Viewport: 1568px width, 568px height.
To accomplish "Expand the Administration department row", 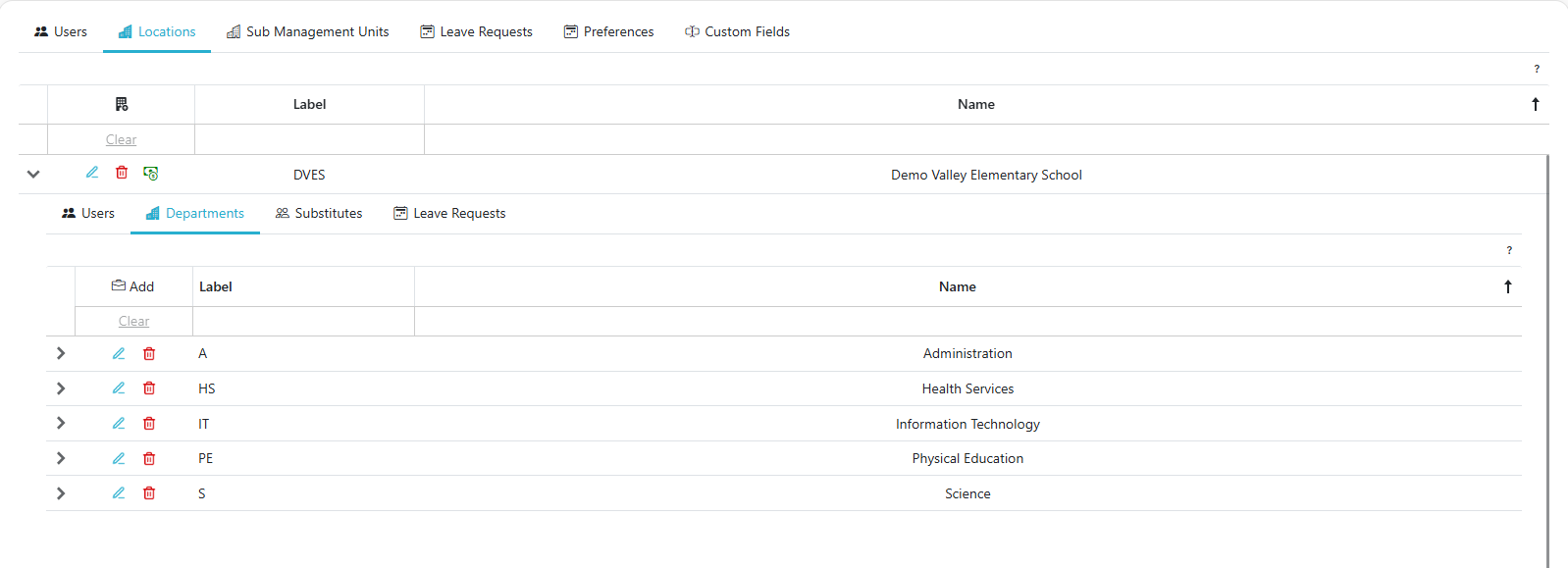I will (x=61, y=353).
